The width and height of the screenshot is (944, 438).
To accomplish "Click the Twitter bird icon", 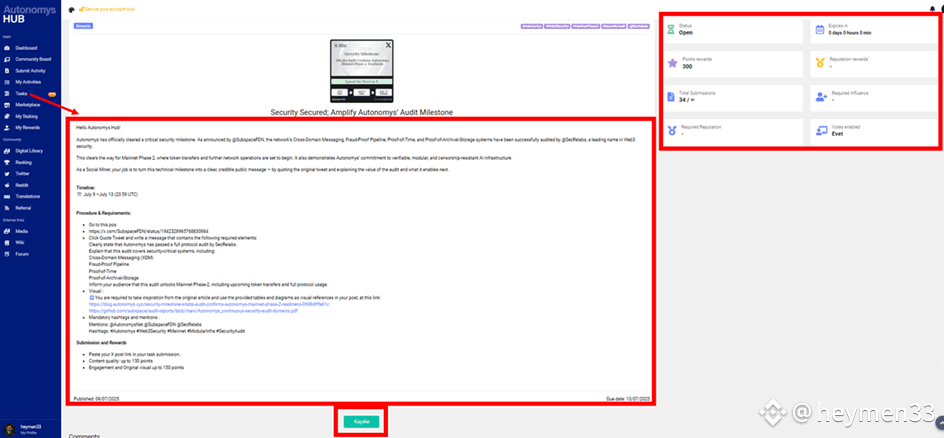I will 7,174.
